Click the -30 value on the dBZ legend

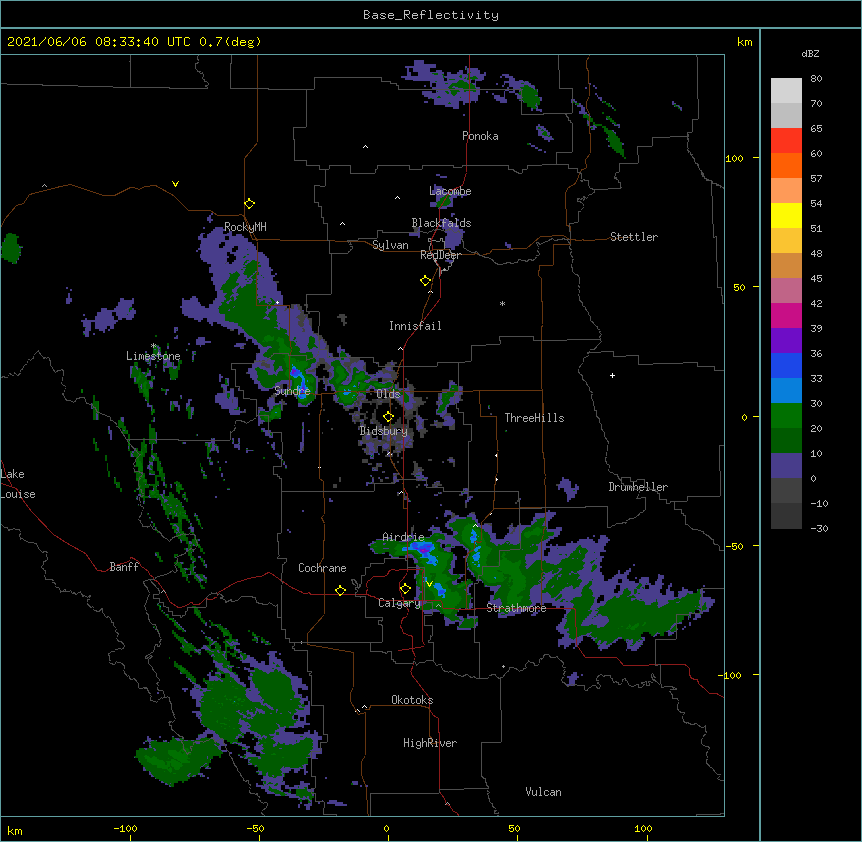(x=819, y=528)
